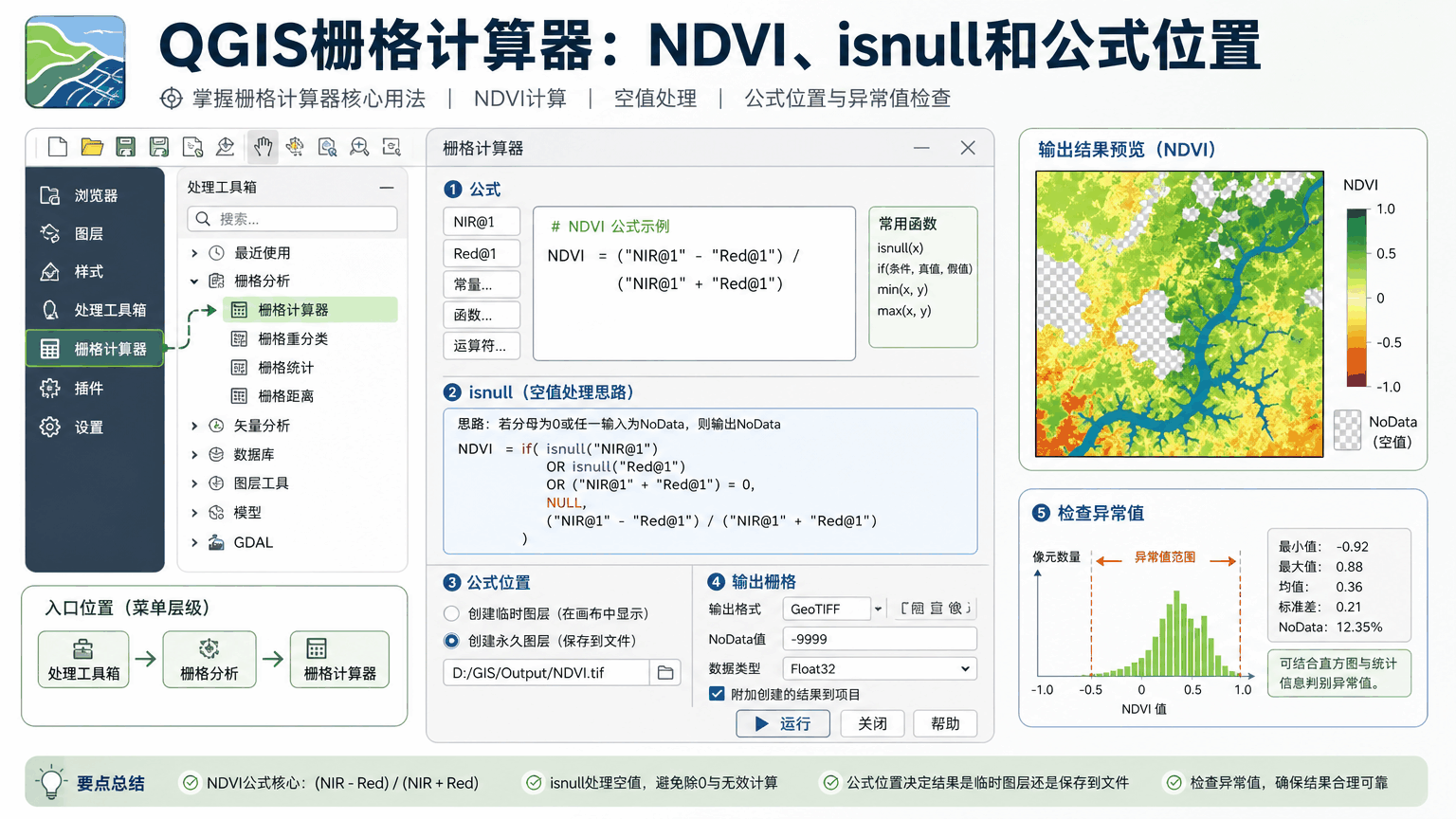Click the 关闭 button in the dialog
1456x819 pixels.
pos(872,724)
